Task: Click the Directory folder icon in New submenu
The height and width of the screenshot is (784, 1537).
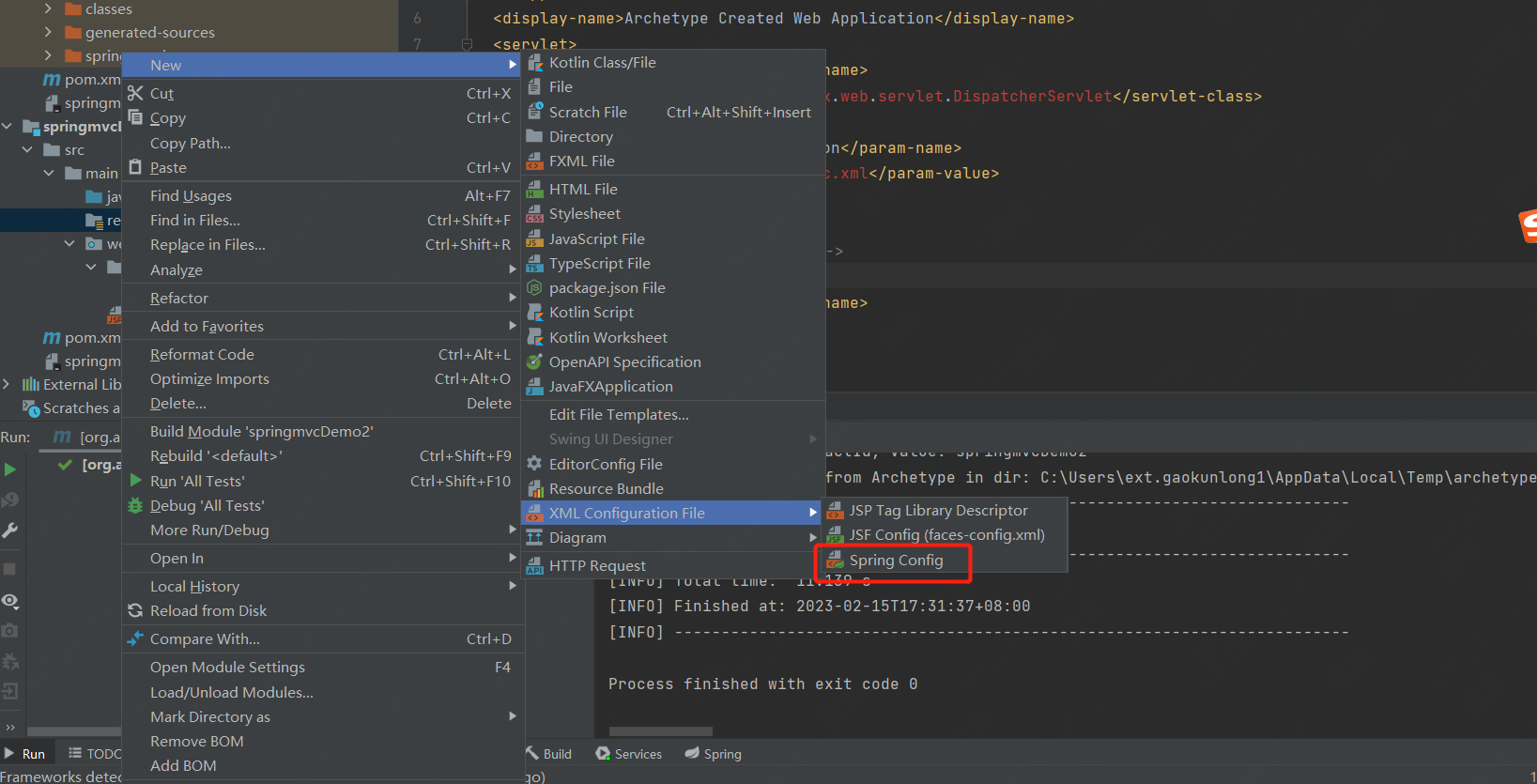Action: (x=535, y=136)
